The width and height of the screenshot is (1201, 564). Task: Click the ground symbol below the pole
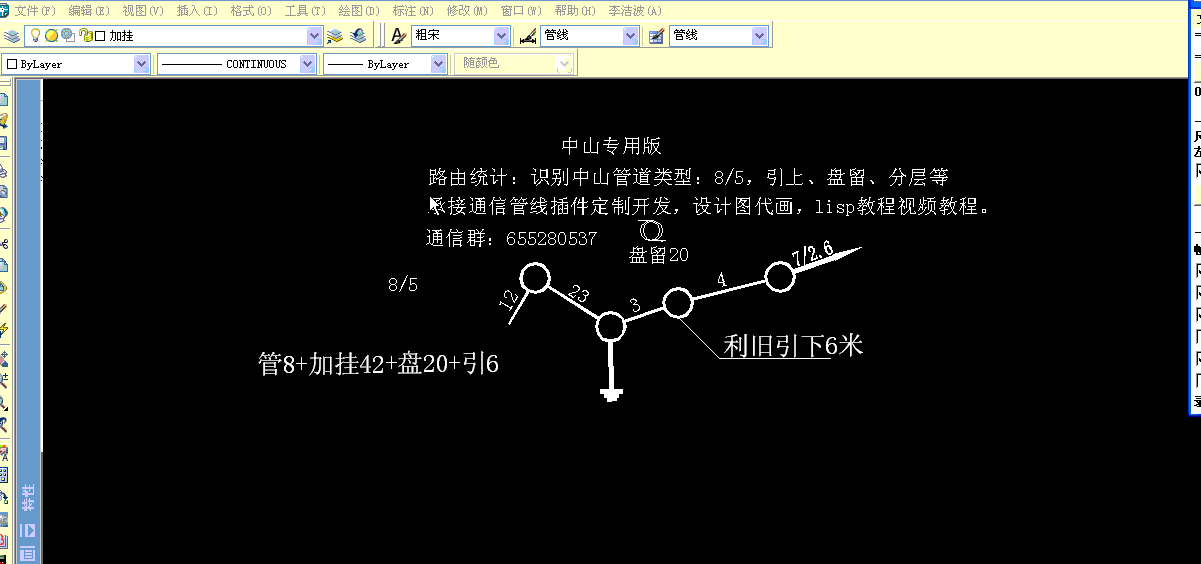tap(612, 394)
